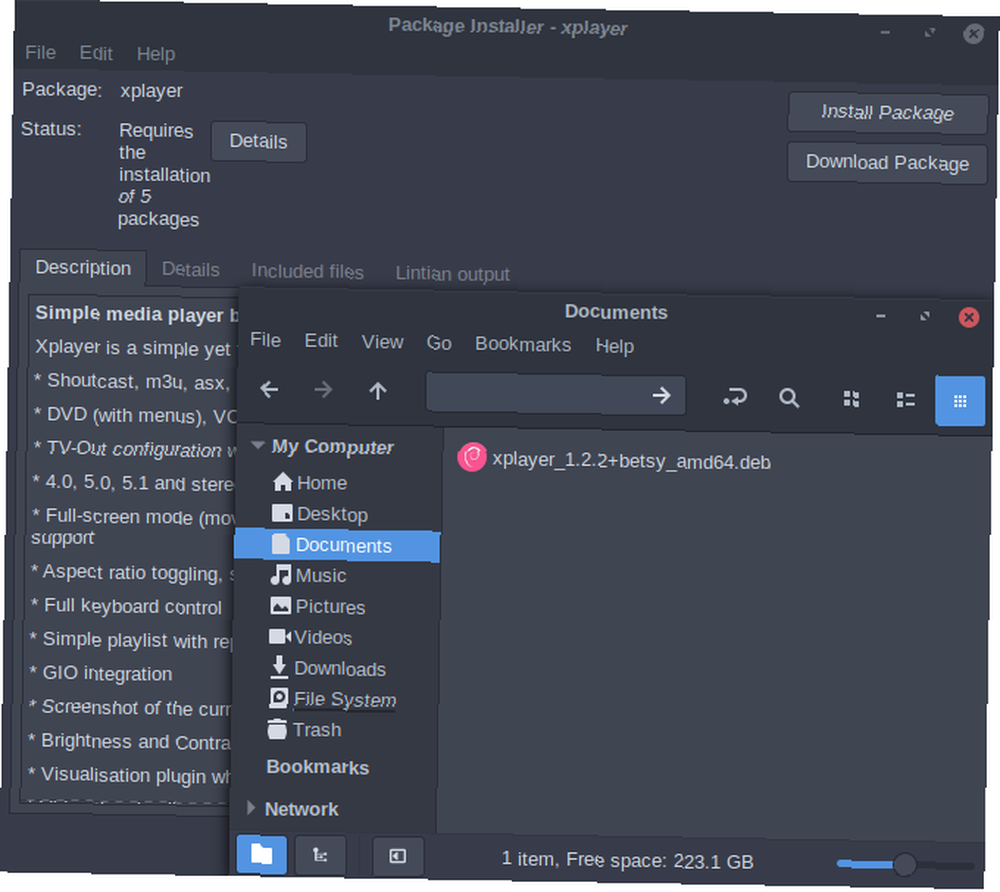1000x892 pixels.
Task: Show tree view in the sidebar
Action: click(320, 855)
